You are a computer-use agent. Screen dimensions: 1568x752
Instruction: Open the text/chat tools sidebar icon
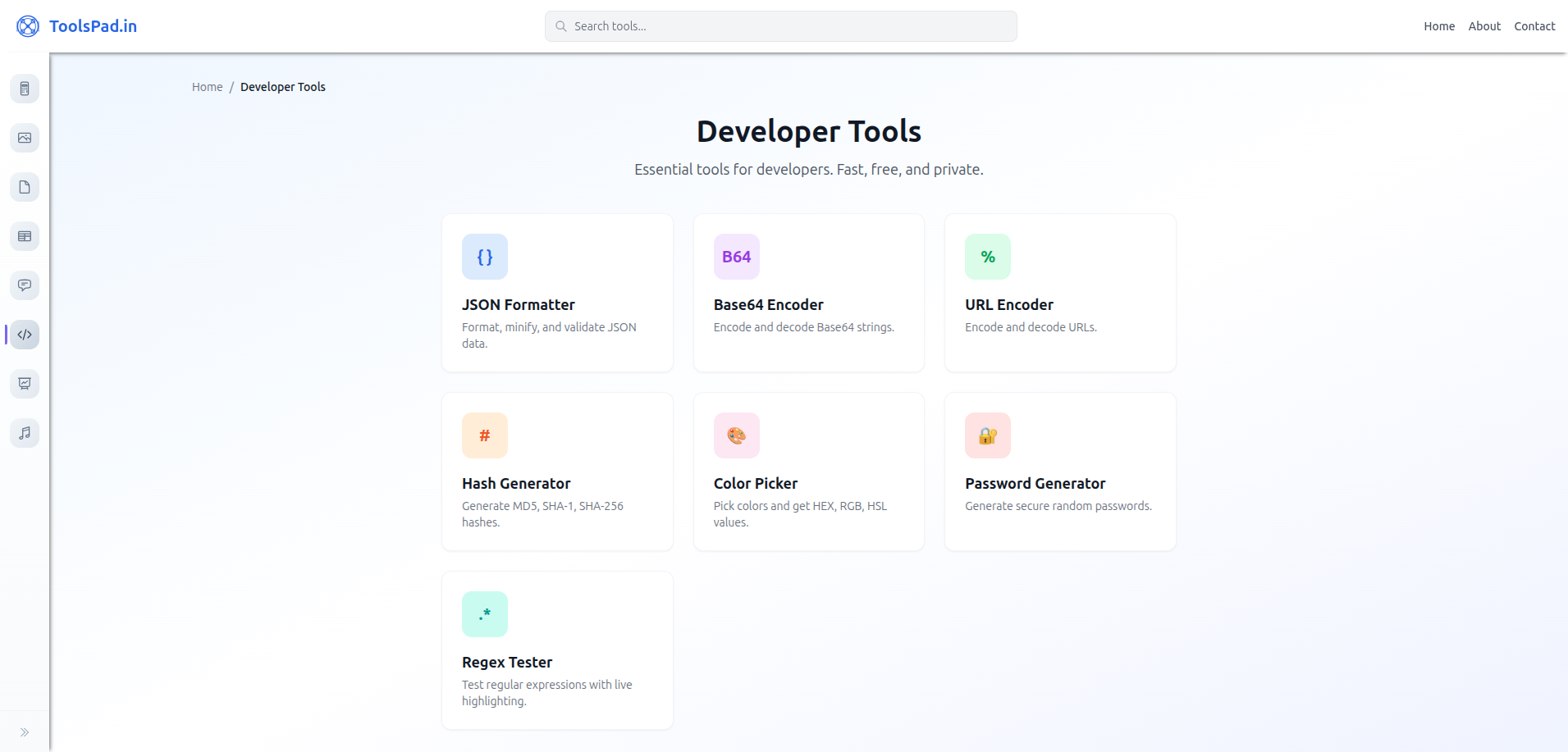point(25,285)
